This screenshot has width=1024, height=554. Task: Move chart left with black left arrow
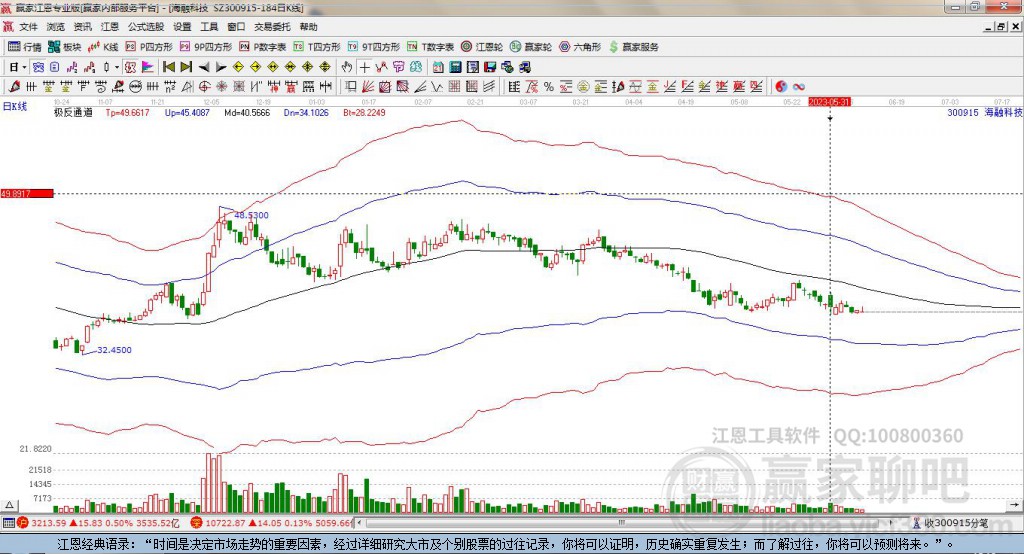(x=204, y=67)
